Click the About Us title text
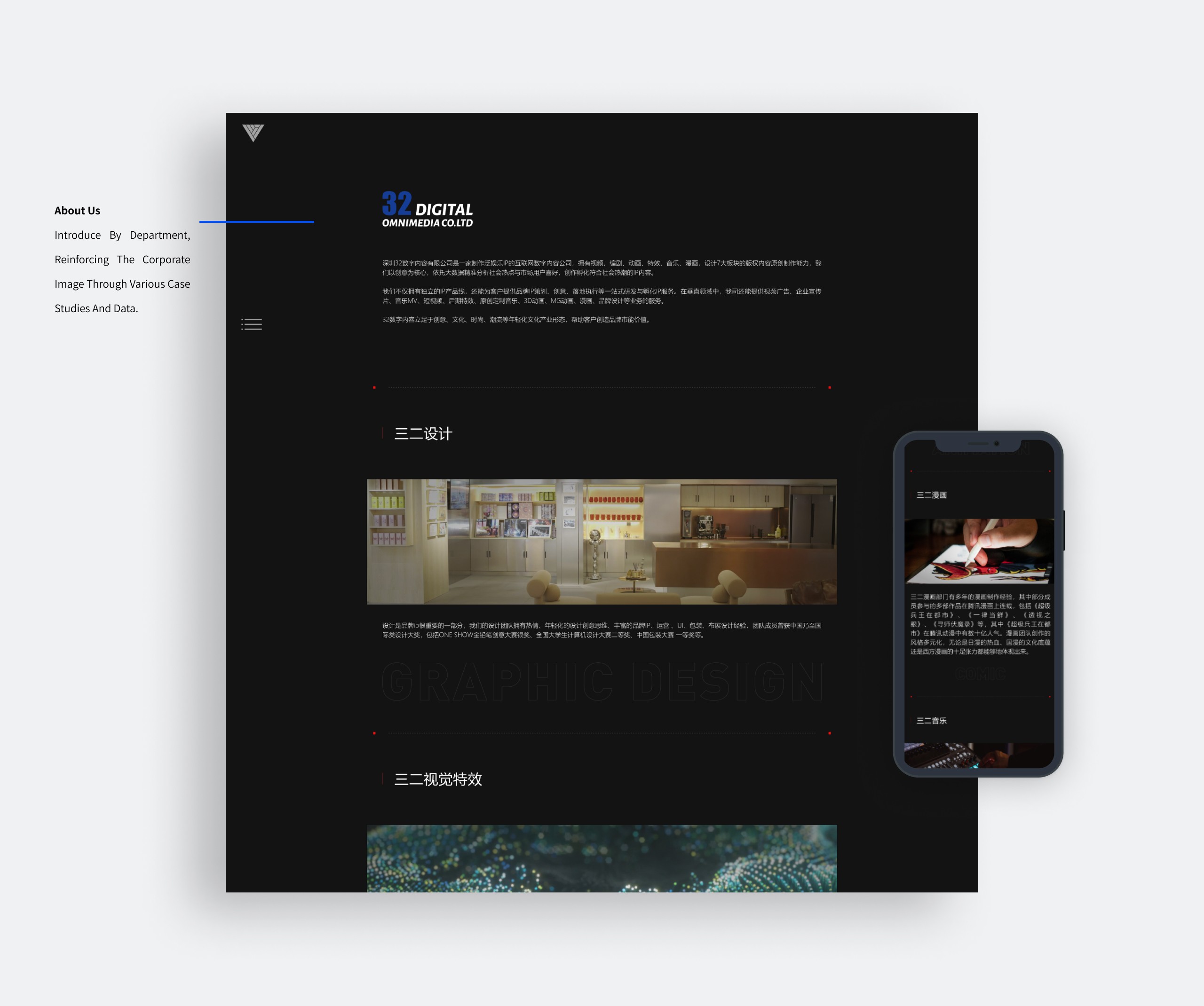 78,211
